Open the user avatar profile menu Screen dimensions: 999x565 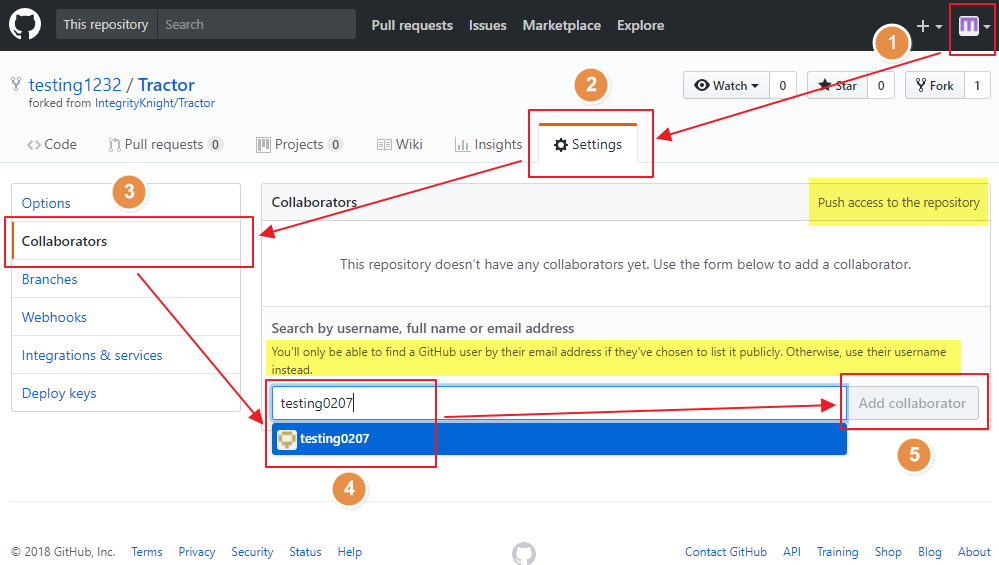click(974, 26)
